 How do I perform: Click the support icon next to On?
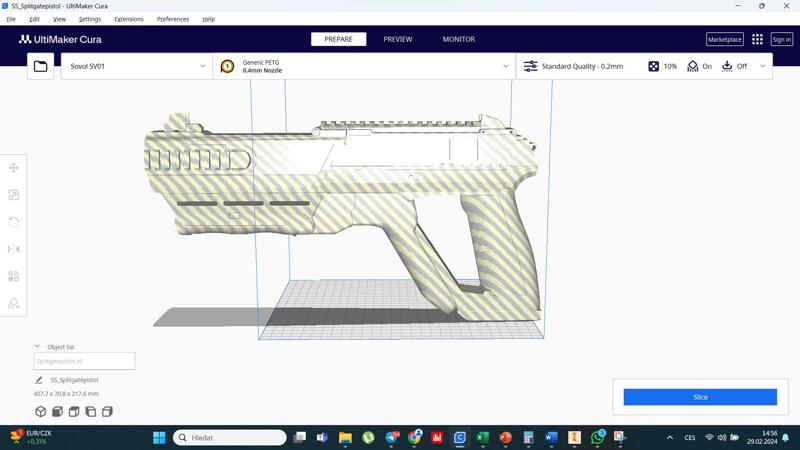tap(692, 66)
